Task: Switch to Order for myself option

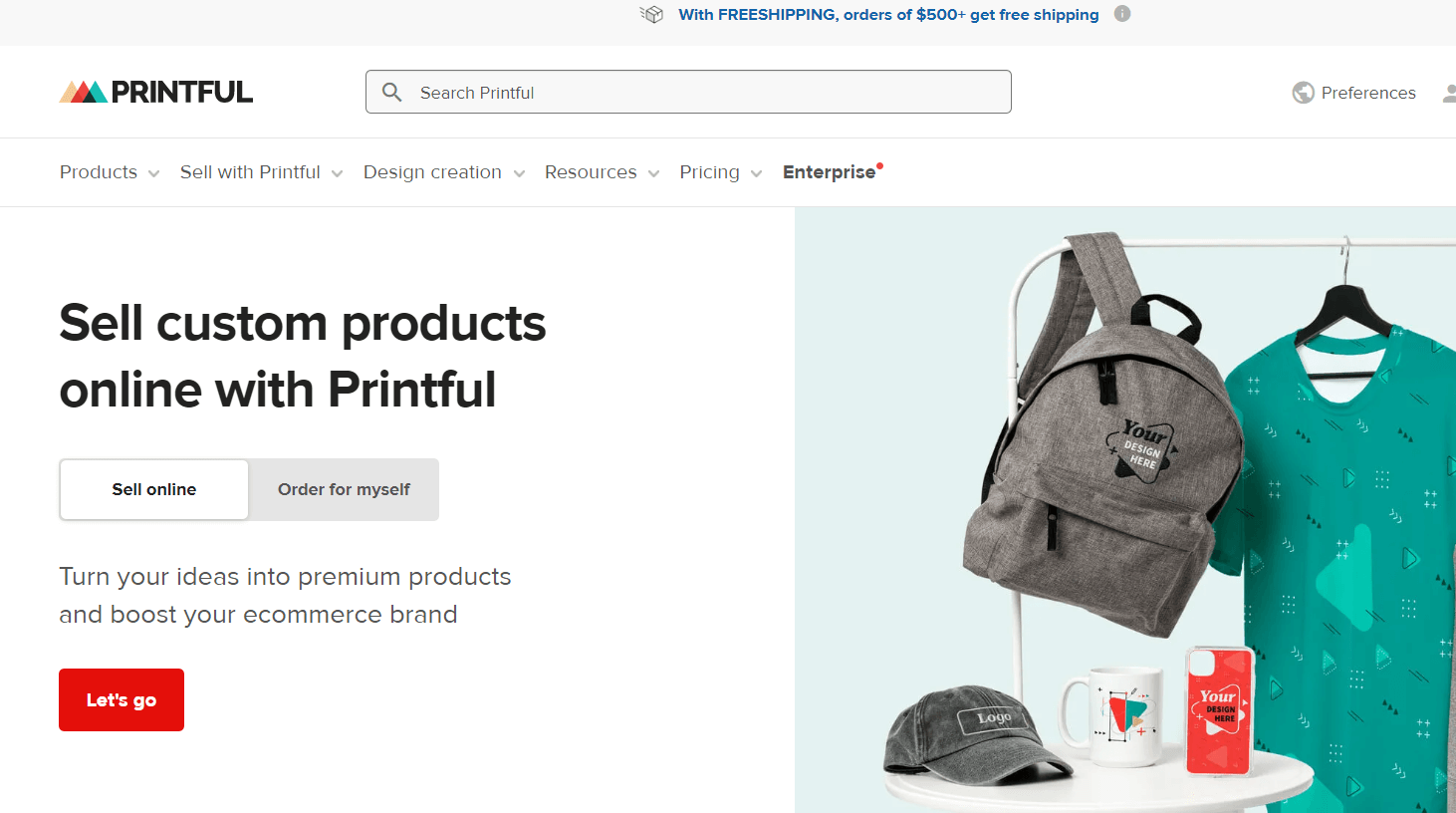Action: coord(344,489)
